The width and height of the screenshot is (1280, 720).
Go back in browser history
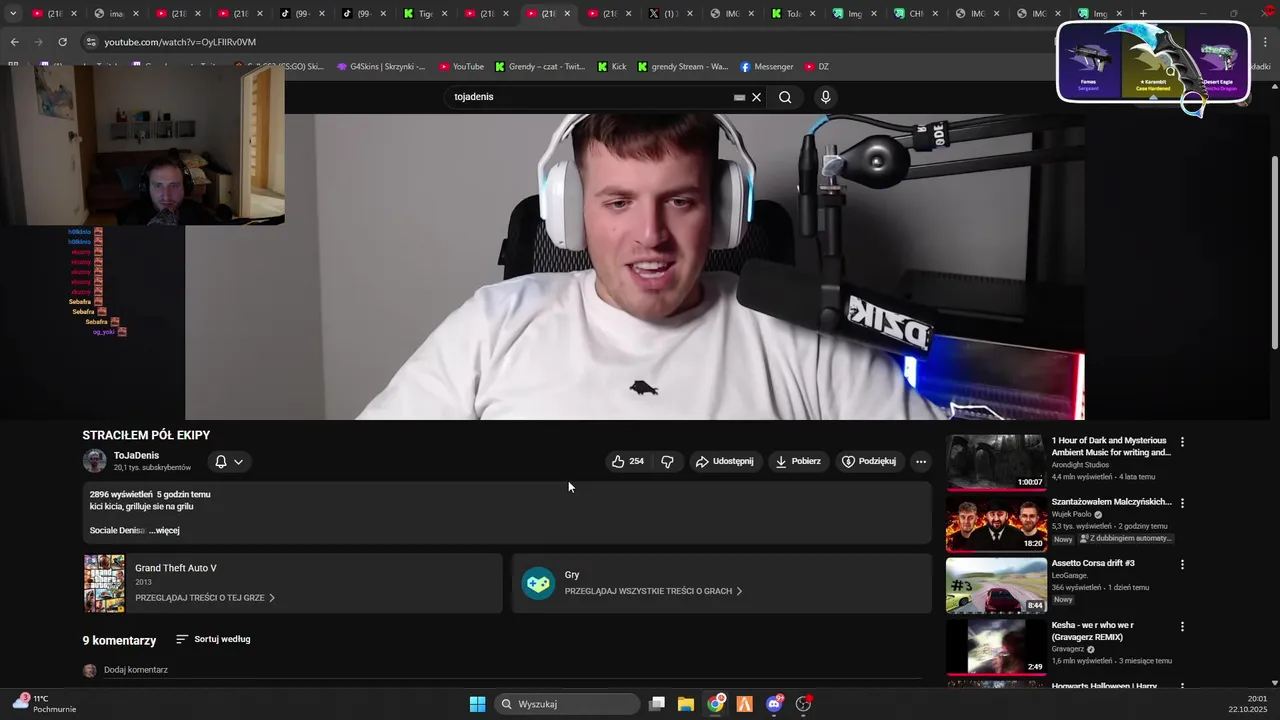(x=14, y=42)
